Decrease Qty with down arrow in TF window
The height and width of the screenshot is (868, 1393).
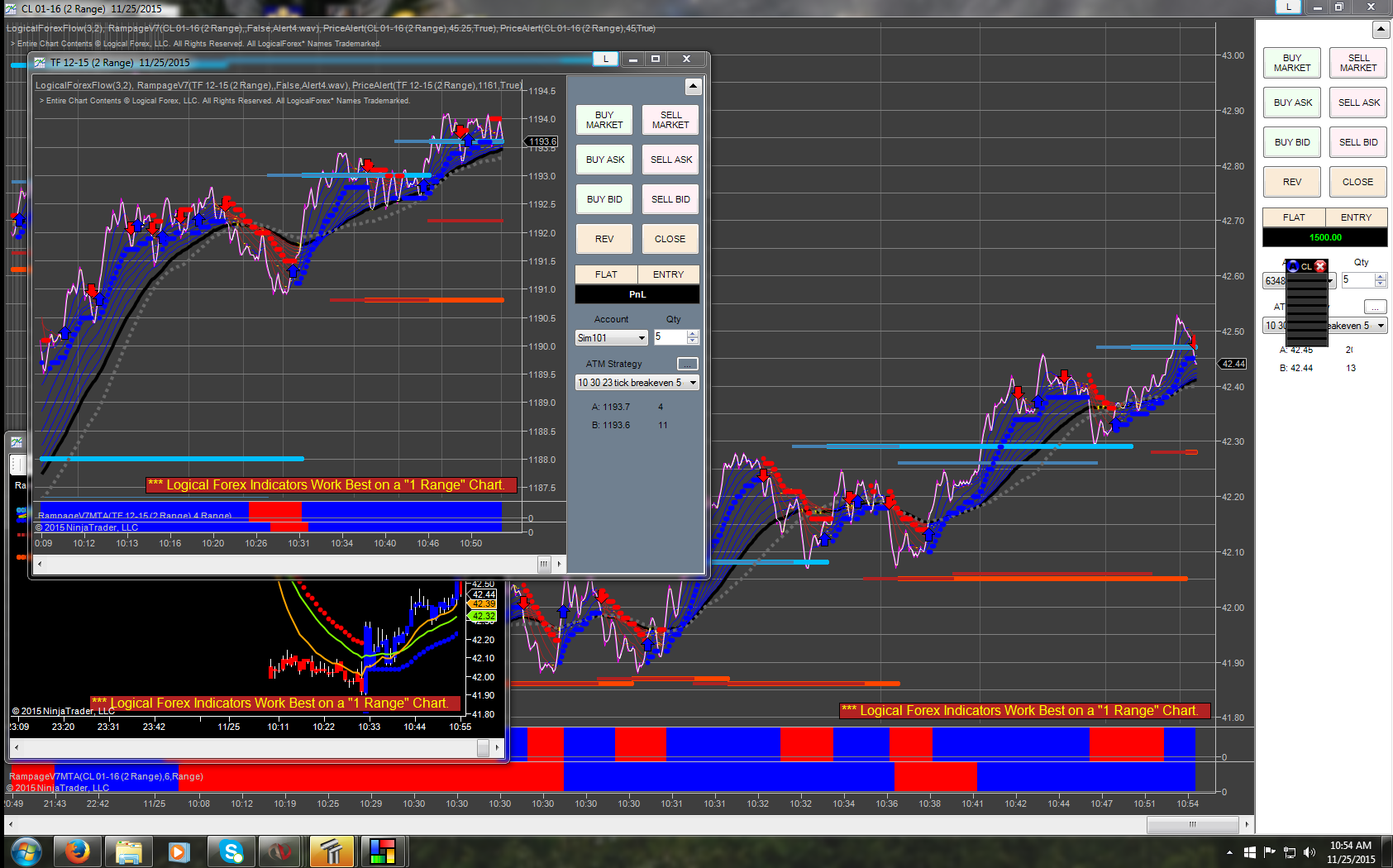(x=693, y=341)
